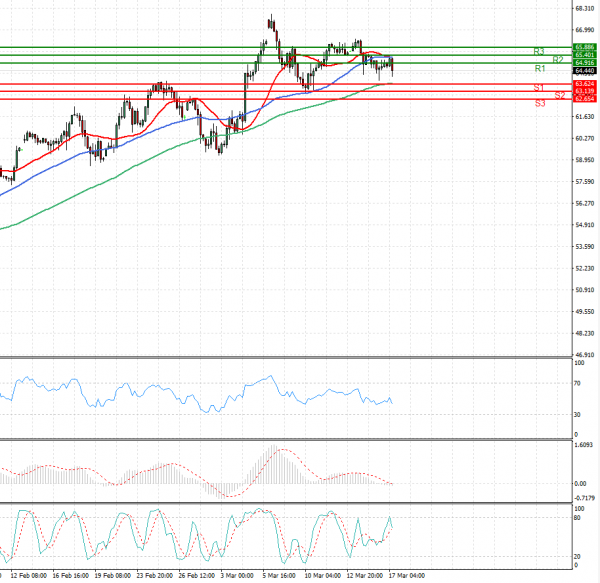Click the 53.590 price axis value

click(585, 246)
